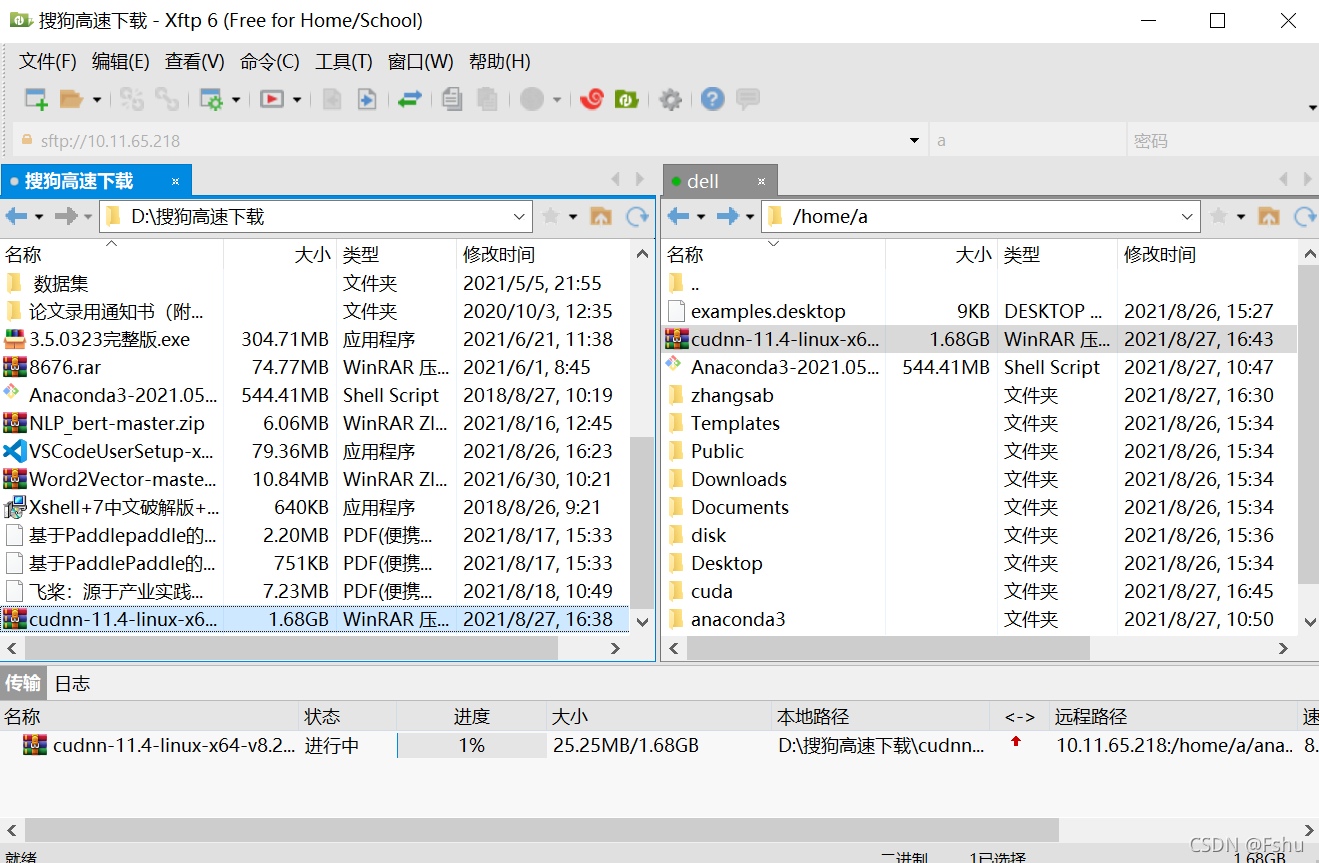Open remote pane back history dropdown

(701, 216)
